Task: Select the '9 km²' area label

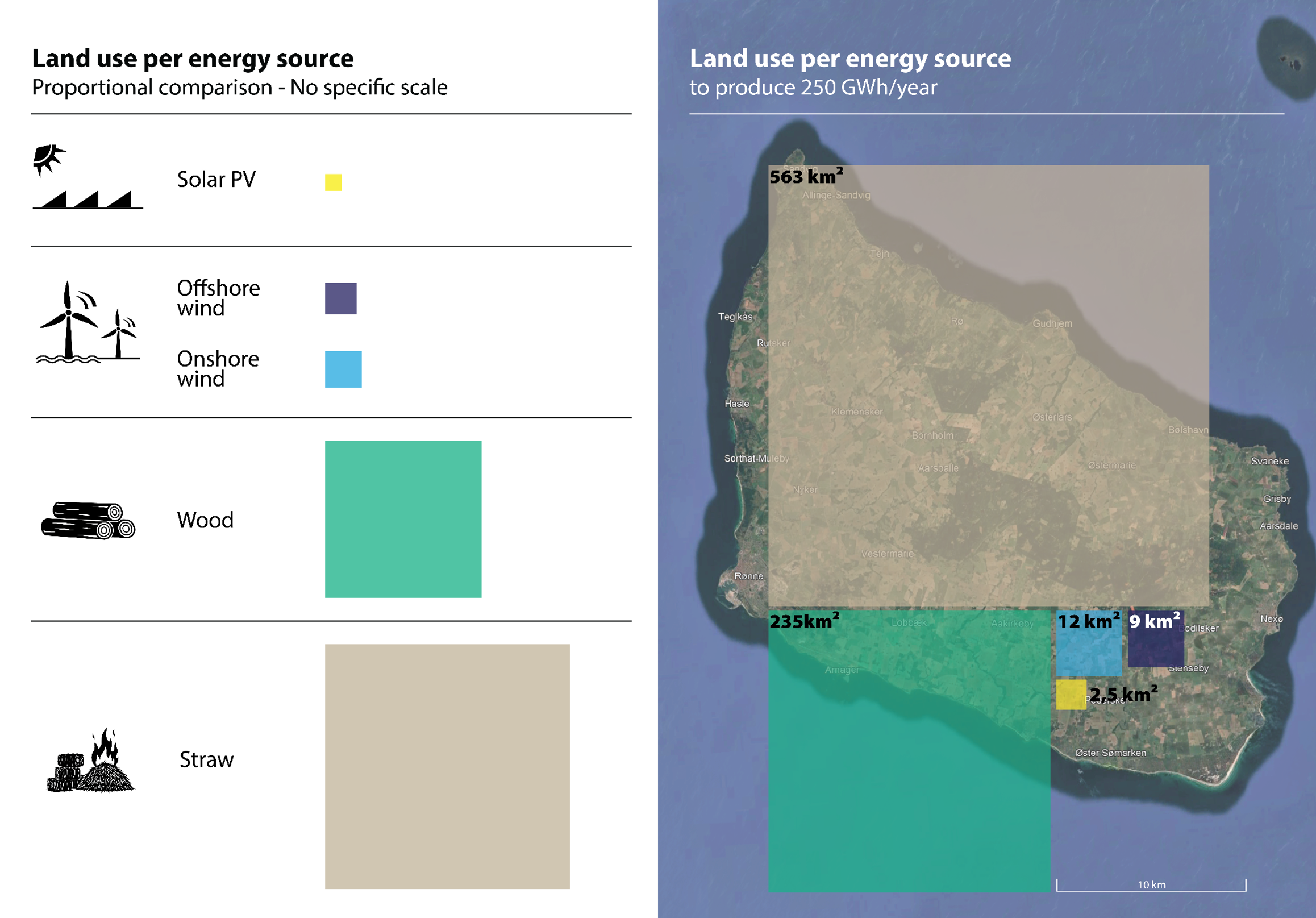Action: pyautogui.click(x=1155, y=621)
